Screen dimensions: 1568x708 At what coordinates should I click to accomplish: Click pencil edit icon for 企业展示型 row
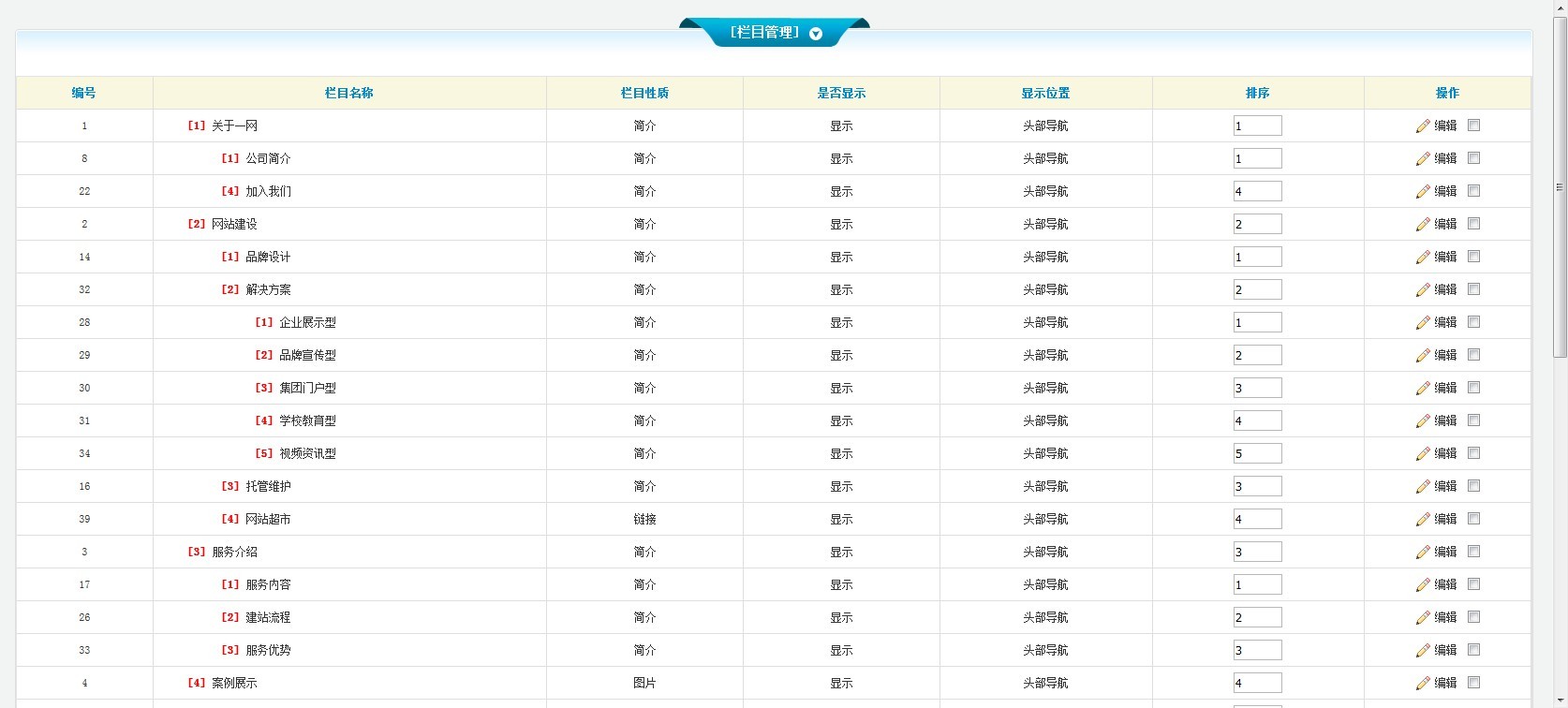coord(1423,323)
